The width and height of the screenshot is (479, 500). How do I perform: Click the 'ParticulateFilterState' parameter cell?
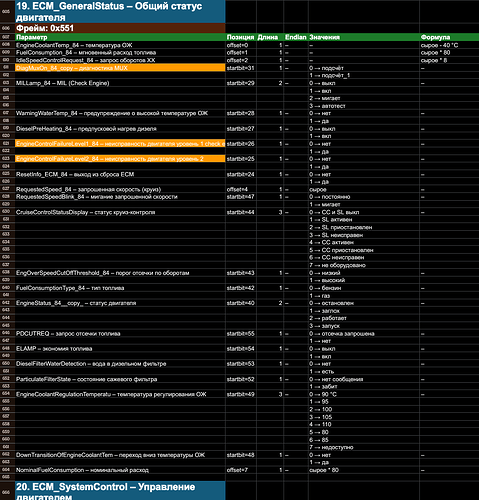pos(120,379)
